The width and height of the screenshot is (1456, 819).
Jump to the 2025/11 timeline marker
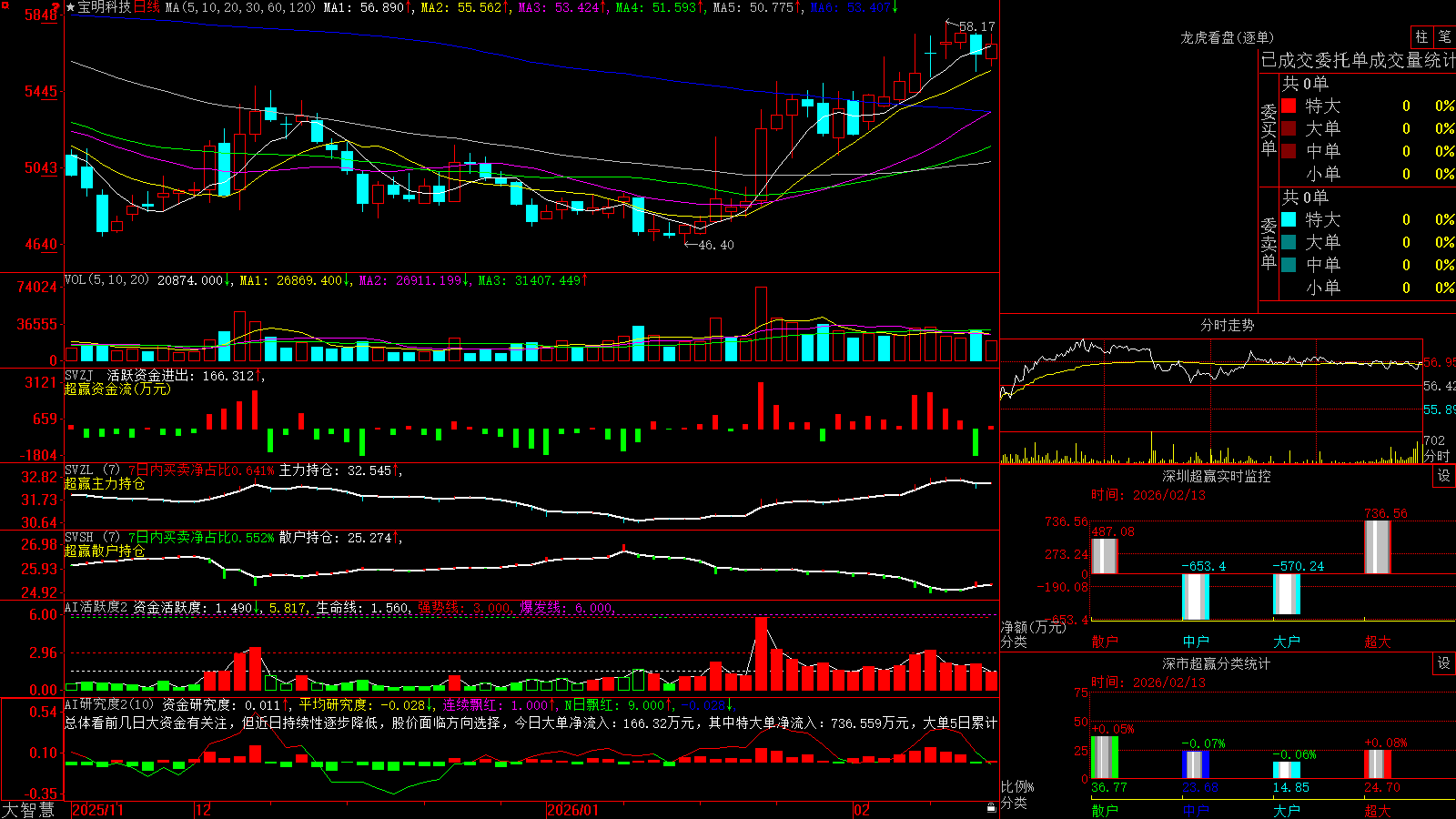click(97, 810)
